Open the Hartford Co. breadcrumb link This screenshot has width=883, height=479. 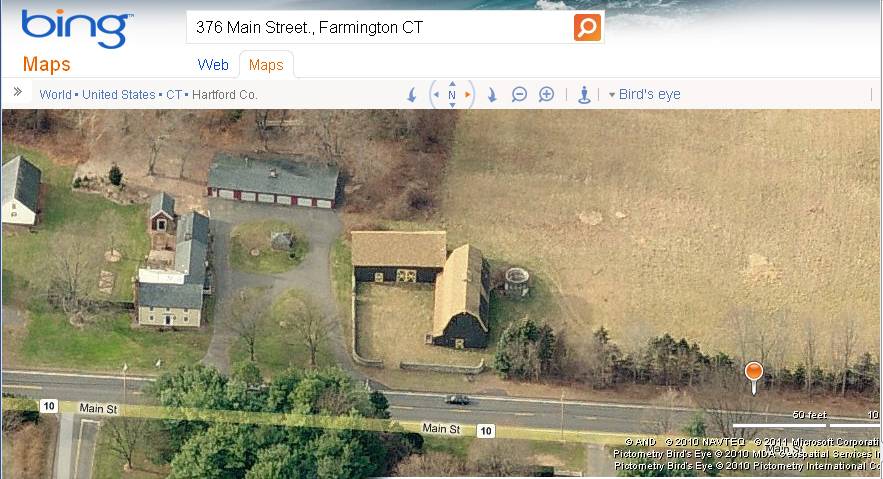tap(225, 95)
